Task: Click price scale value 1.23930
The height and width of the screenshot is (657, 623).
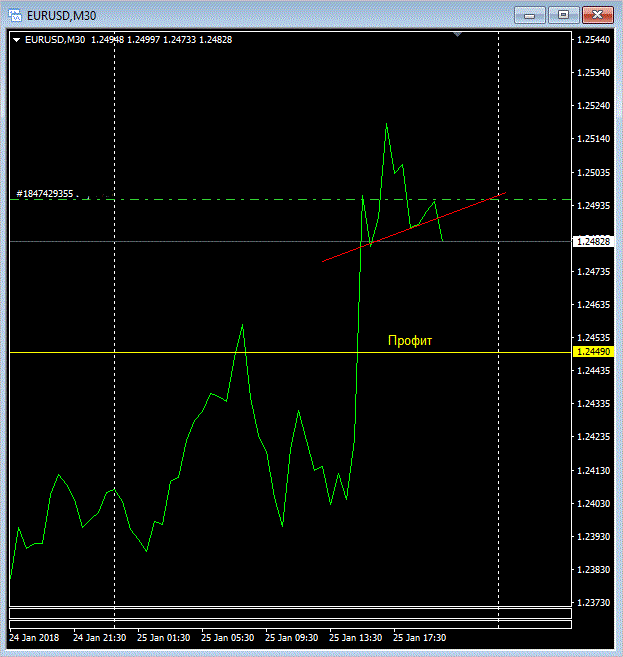Action: pos(594,537)
